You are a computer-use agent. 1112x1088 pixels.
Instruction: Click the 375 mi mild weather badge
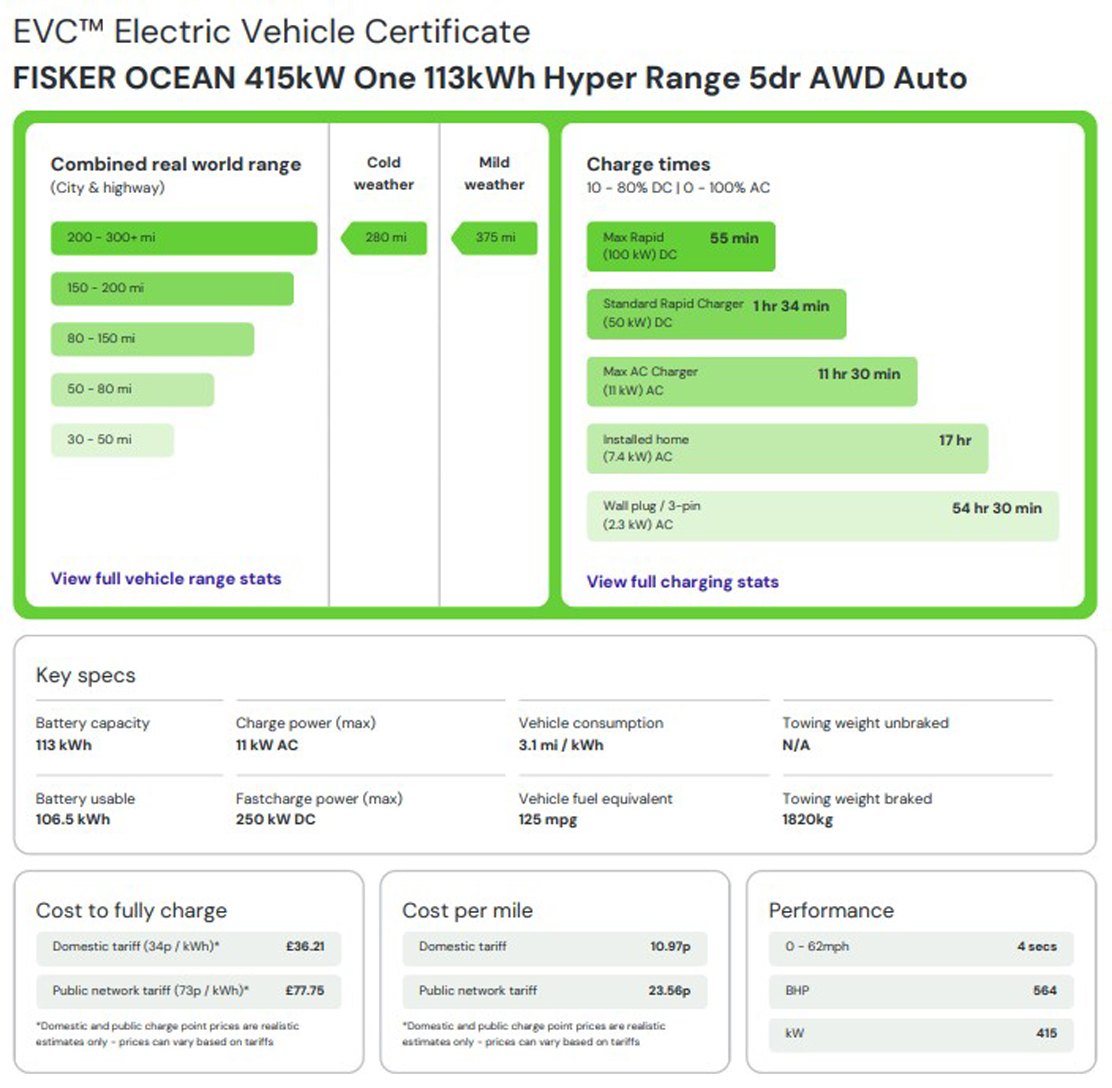coord(495,238)
